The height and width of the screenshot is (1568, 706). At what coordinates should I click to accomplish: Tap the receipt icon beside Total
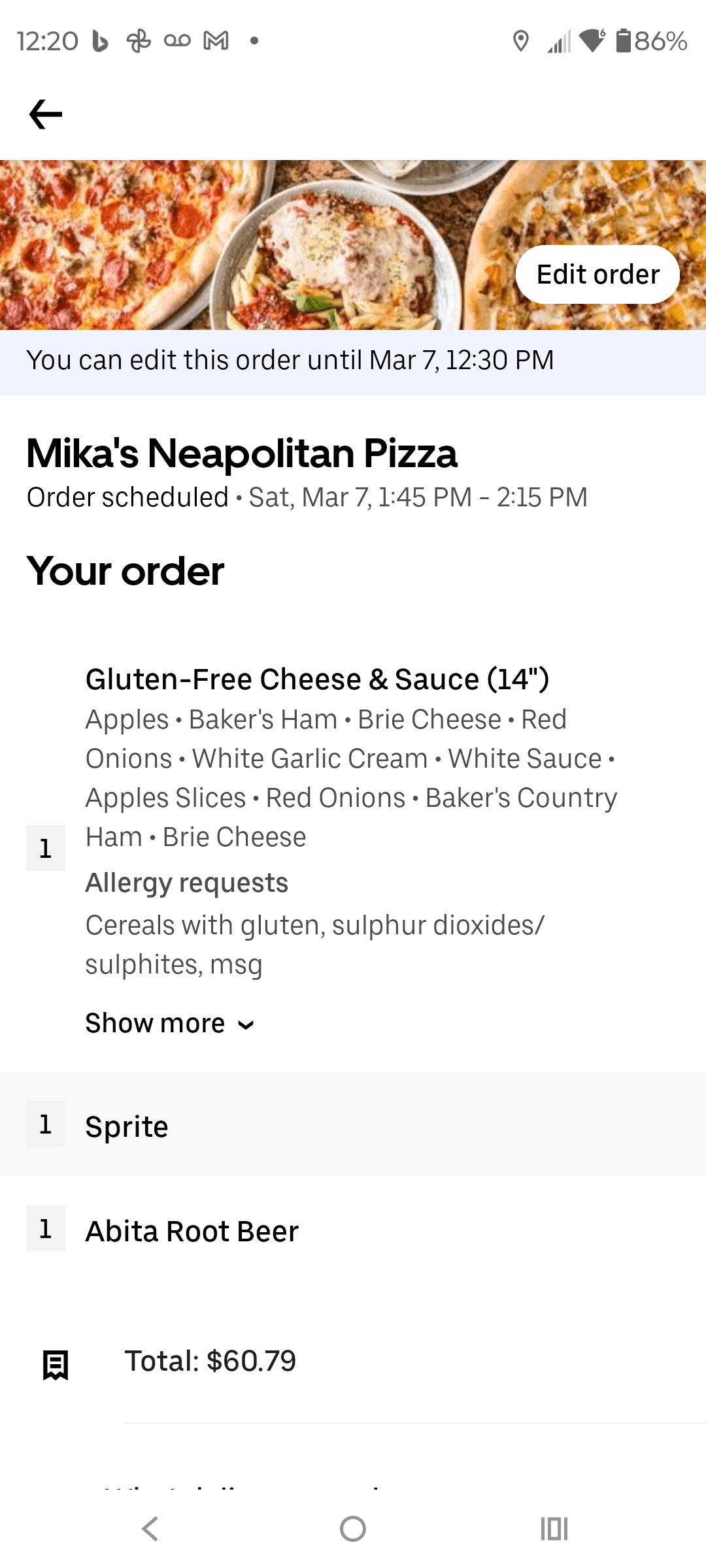click(x=56, y=1365)
